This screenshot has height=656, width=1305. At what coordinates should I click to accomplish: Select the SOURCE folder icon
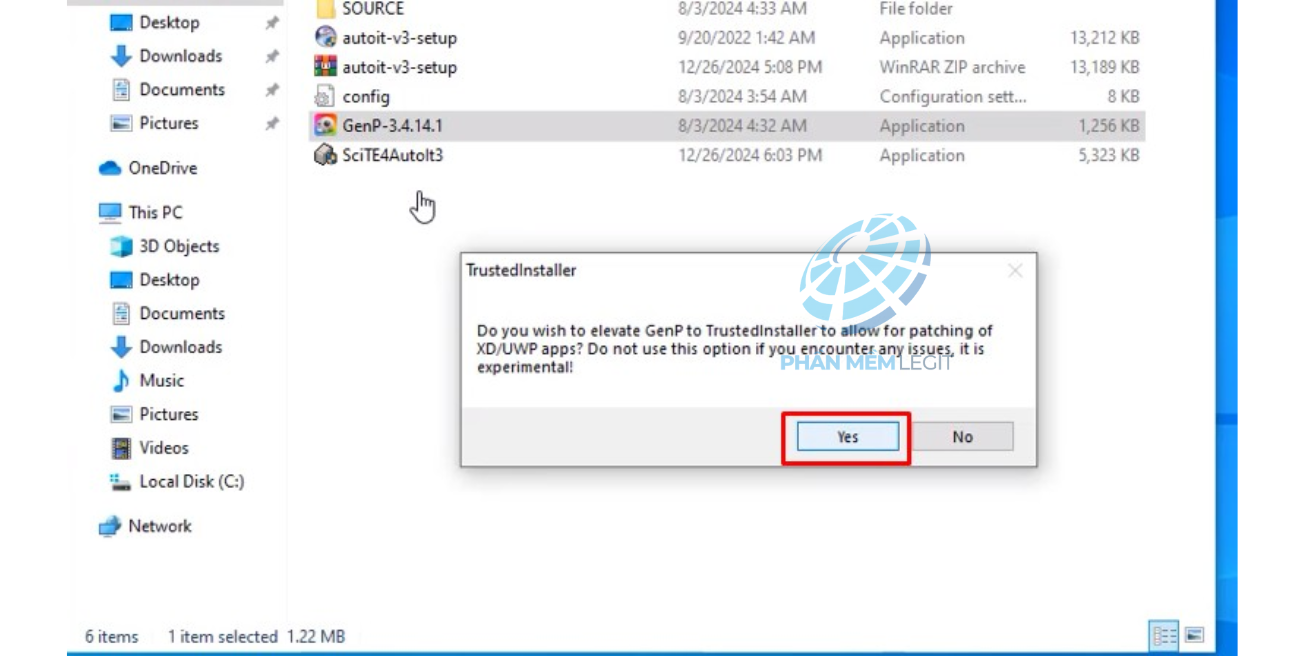pos(325,10)
